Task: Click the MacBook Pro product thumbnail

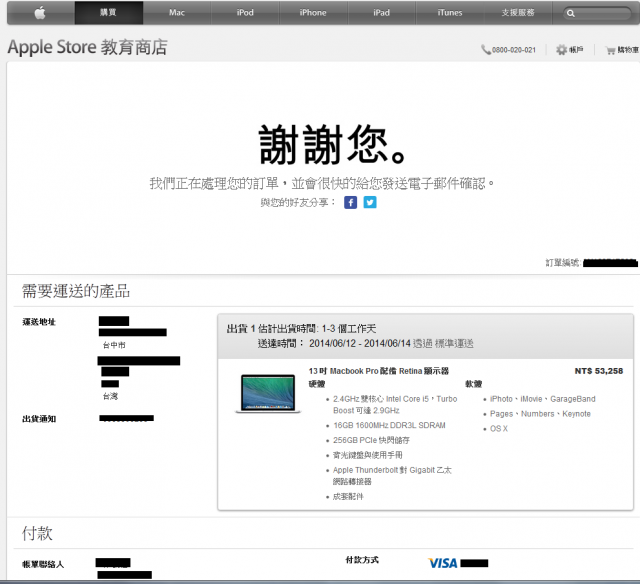Action: click(x=268, y=393)
